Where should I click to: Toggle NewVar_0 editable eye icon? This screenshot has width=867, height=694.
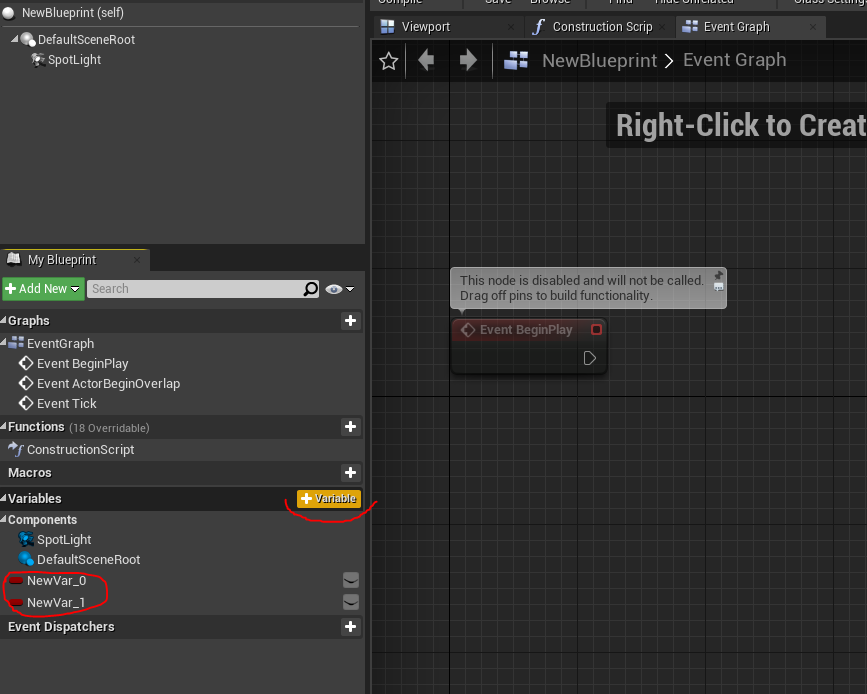pos(351,580)
